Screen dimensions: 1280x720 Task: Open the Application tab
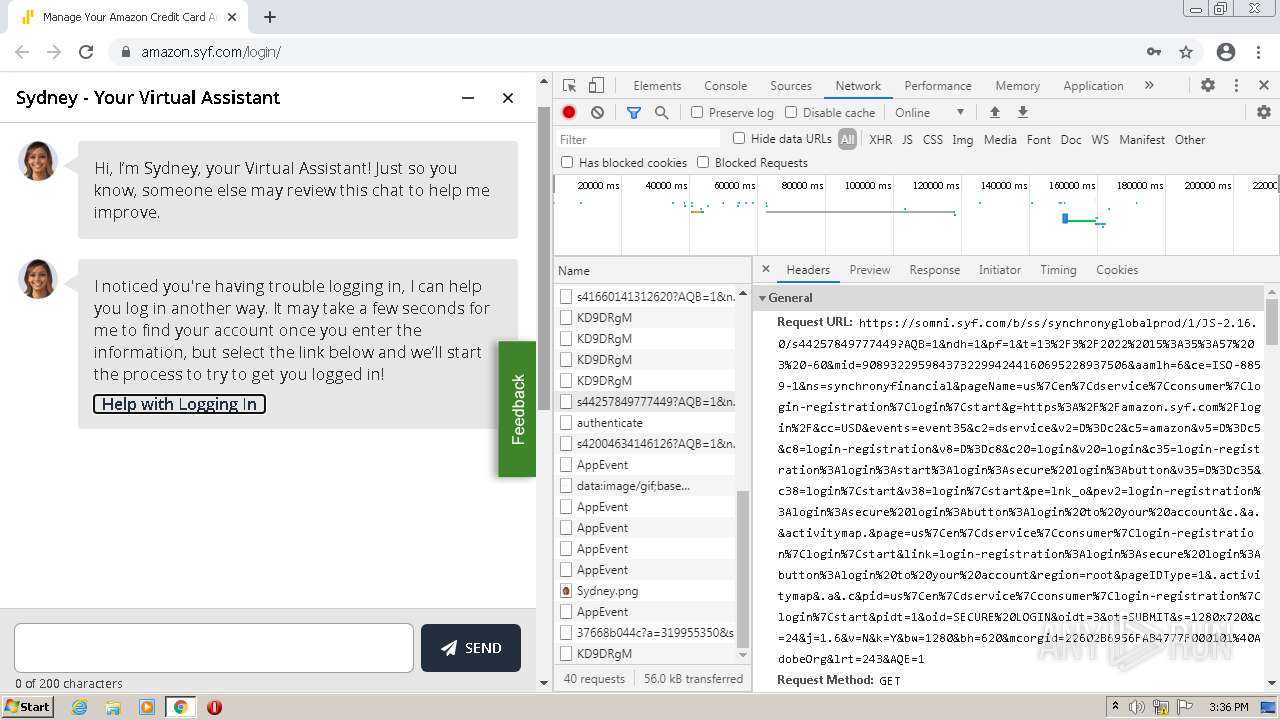pos(1093,86)
